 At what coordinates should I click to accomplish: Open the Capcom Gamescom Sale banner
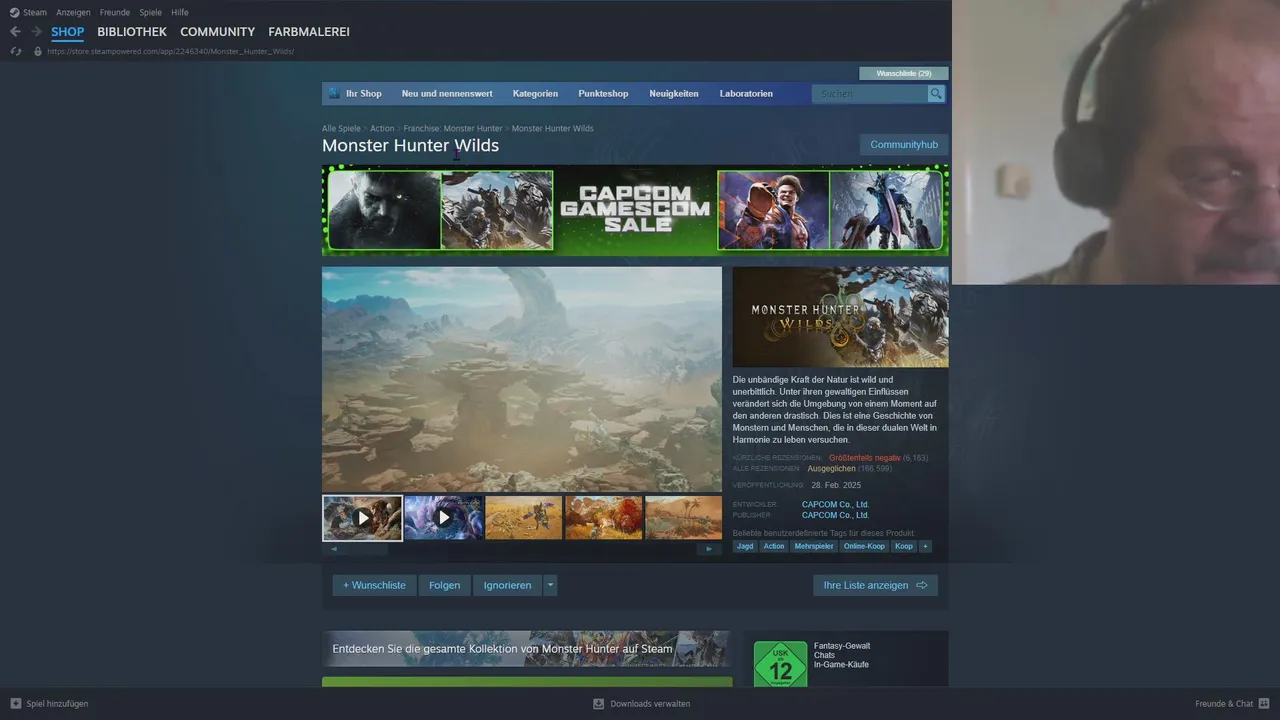click(x=635, y=210)
